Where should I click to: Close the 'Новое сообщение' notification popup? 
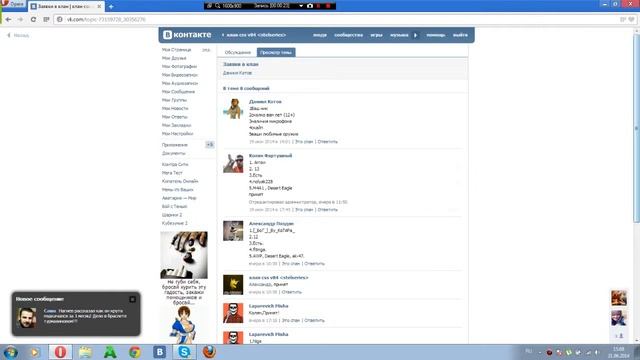tap(132, 299)
